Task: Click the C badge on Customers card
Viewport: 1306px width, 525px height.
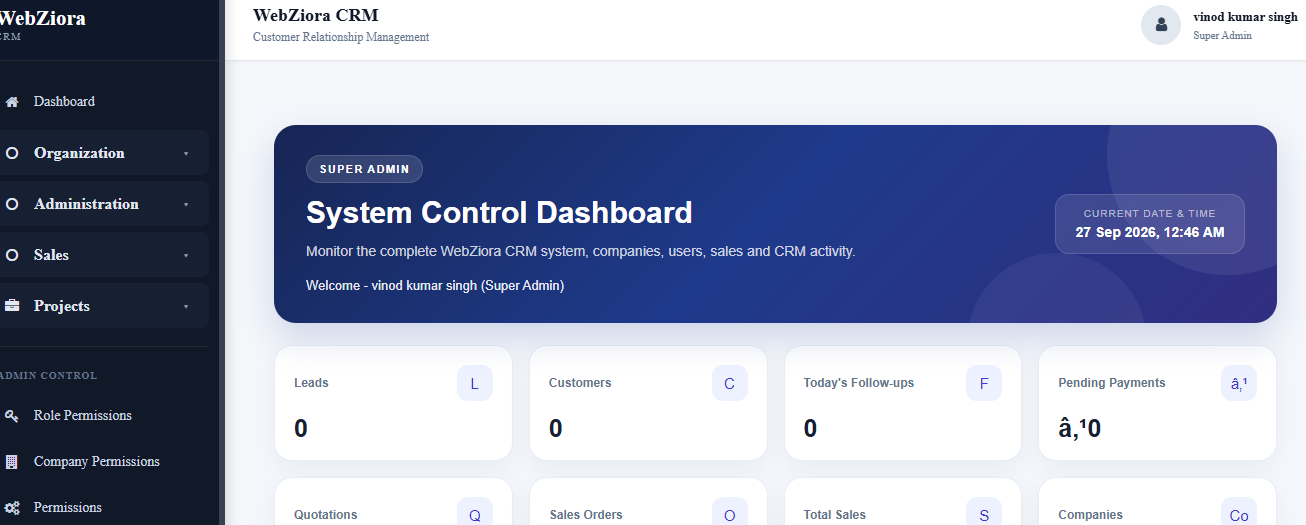Action: coord(730,384)
